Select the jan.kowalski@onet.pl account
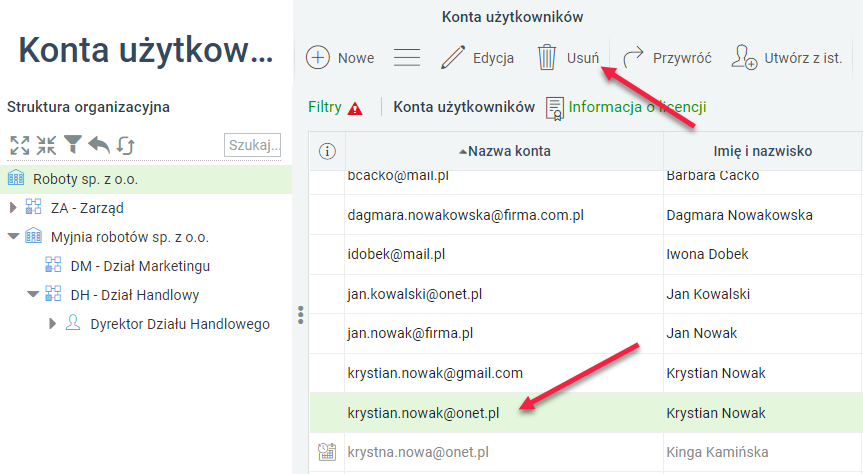This screenshot has width=863, height=474. click(x=414, y=294)
